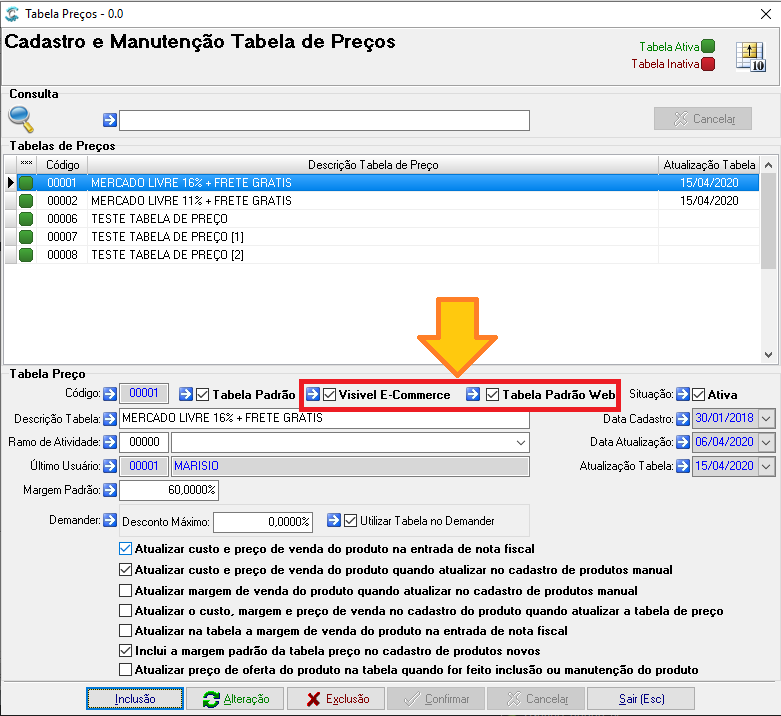Click blue arrow beside Margem Padrão
781x716 pixels.
coord(110,490)
